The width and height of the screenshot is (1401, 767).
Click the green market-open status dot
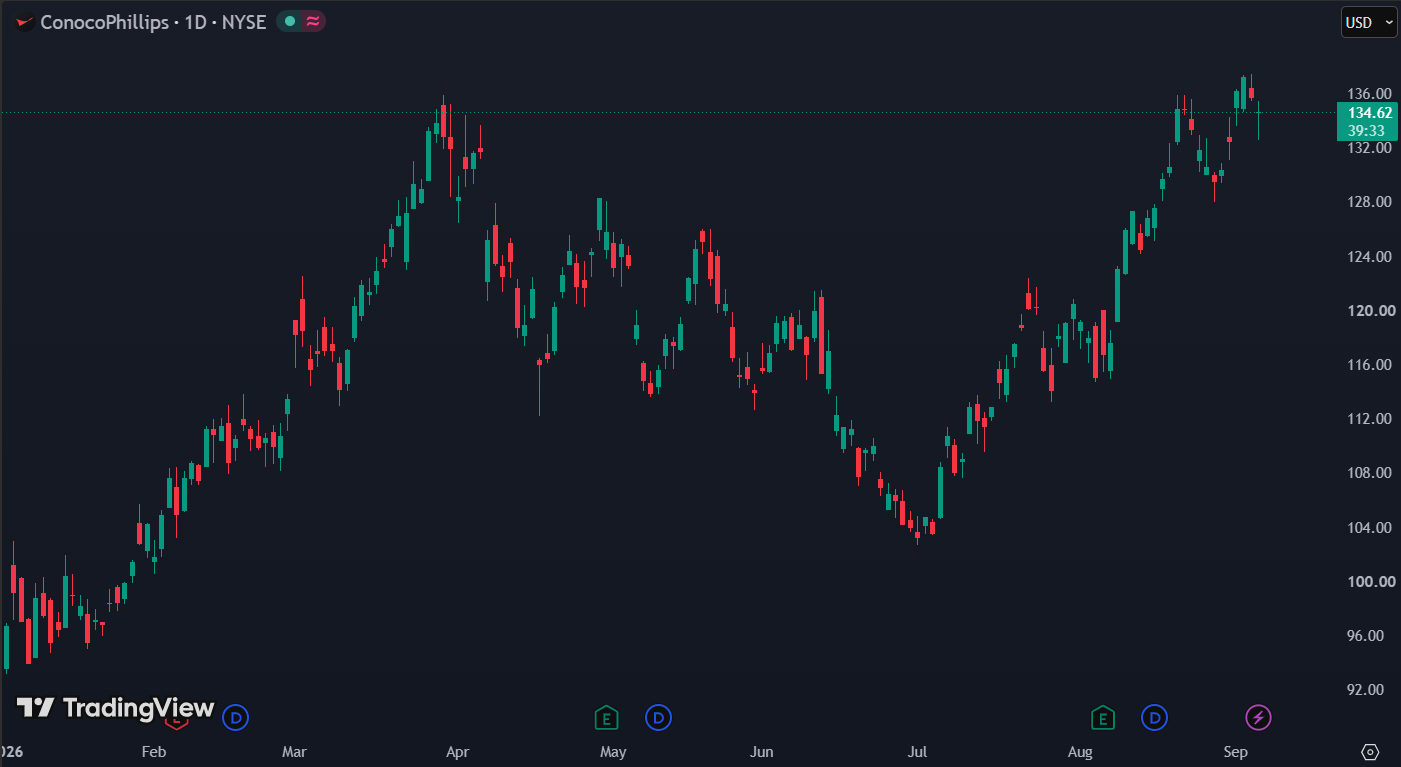290,21
